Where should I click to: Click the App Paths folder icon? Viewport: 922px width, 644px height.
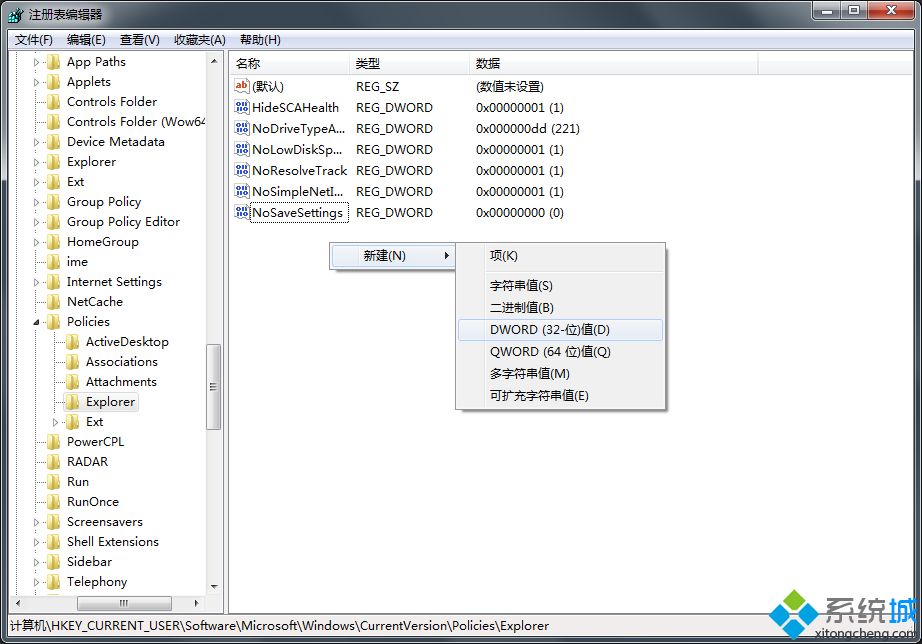[x=54, y=62]
